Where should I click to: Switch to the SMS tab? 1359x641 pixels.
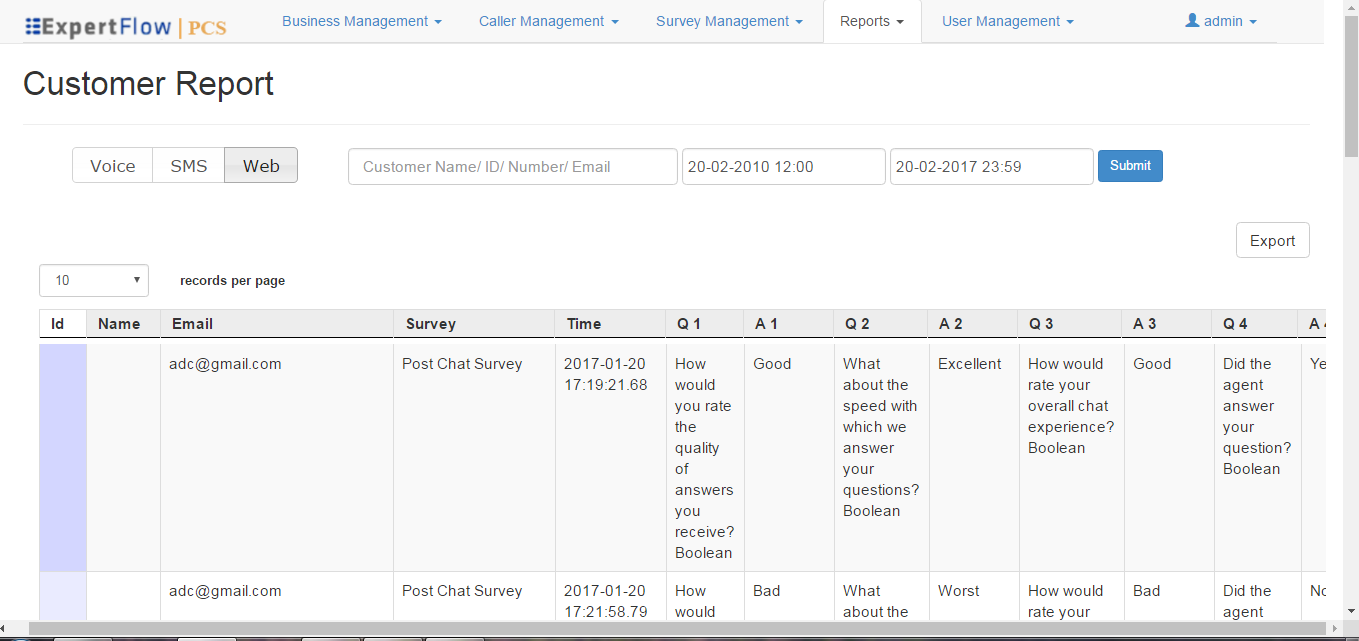click(188, 165)
